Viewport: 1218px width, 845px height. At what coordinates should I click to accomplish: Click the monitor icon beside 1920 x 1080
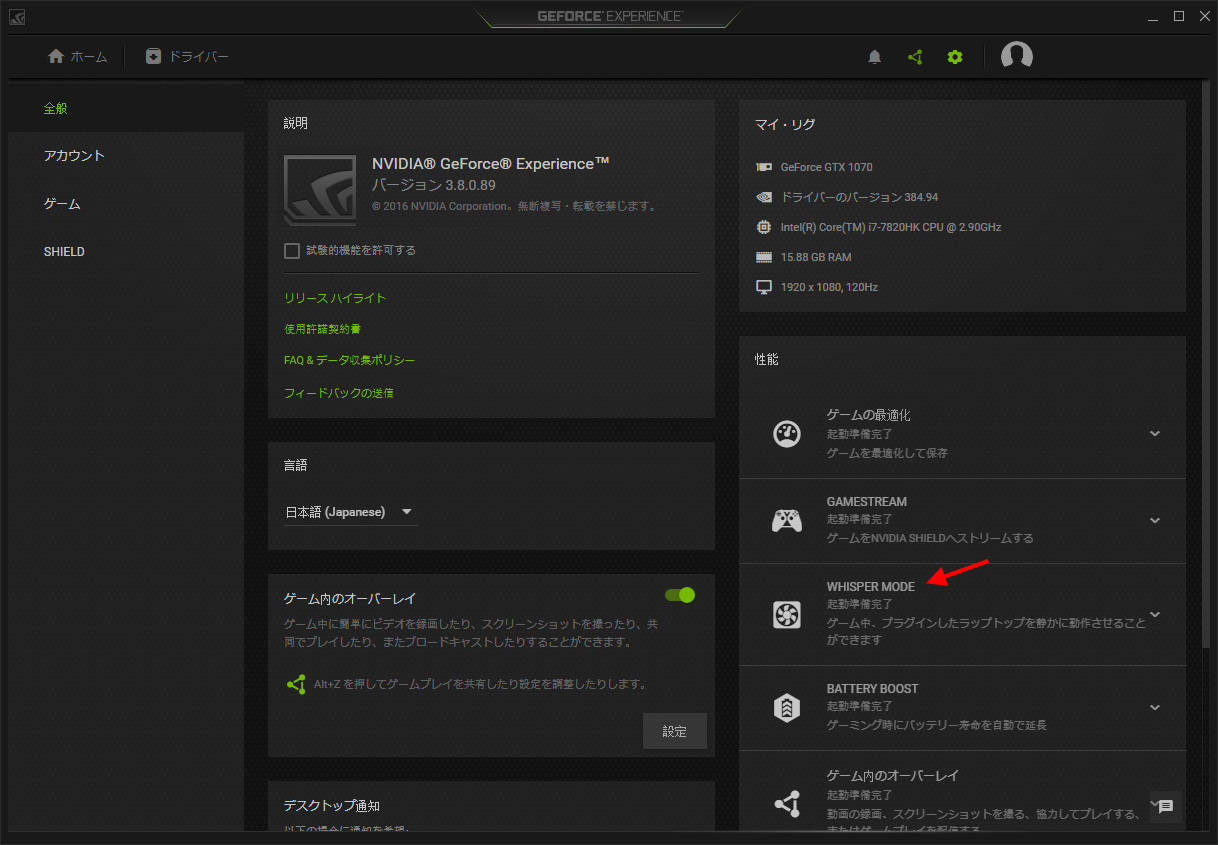click(764, 287)
